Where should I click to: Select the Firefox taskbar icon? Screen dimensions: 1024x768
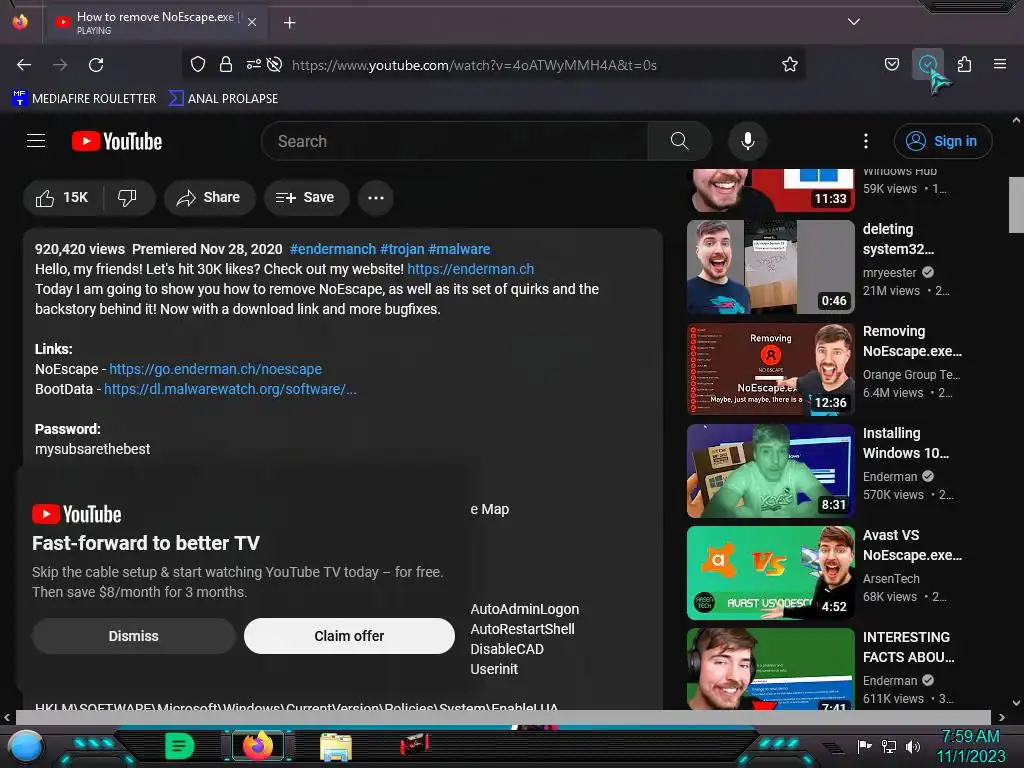point(258,746)
